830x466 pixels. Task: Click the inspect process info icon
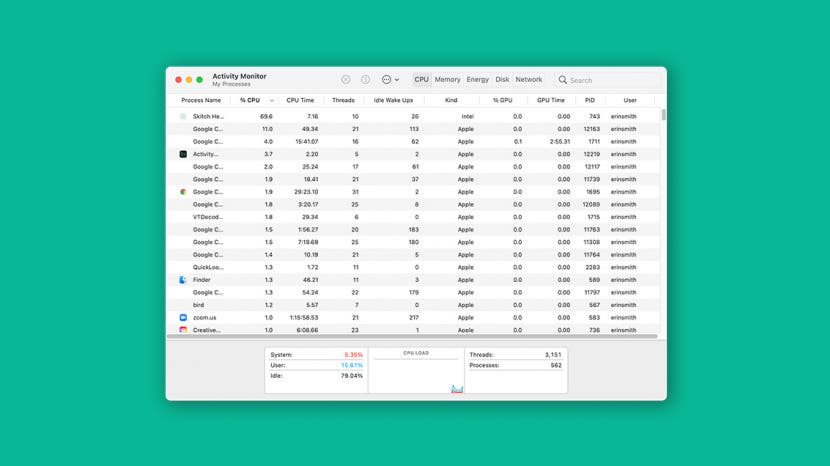click(x=365, y=79)
